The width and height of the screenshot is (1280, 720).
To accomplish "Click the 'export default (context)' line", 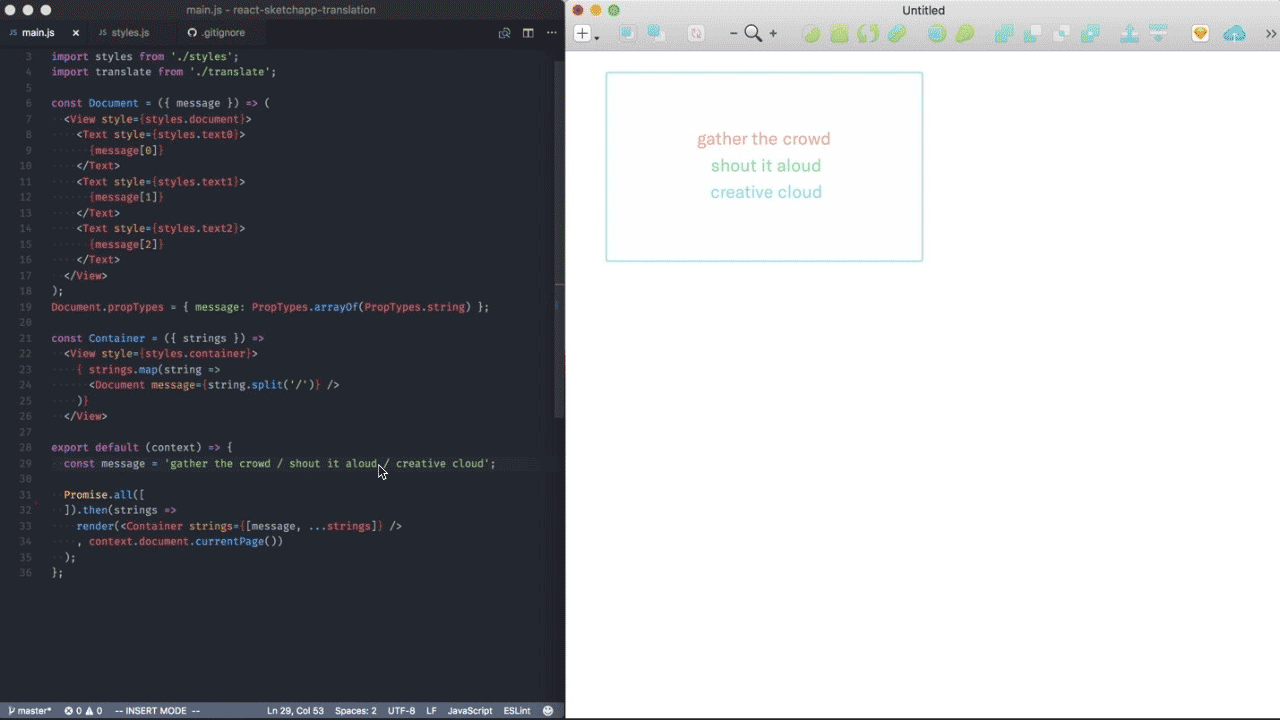I will click(142, 447).
